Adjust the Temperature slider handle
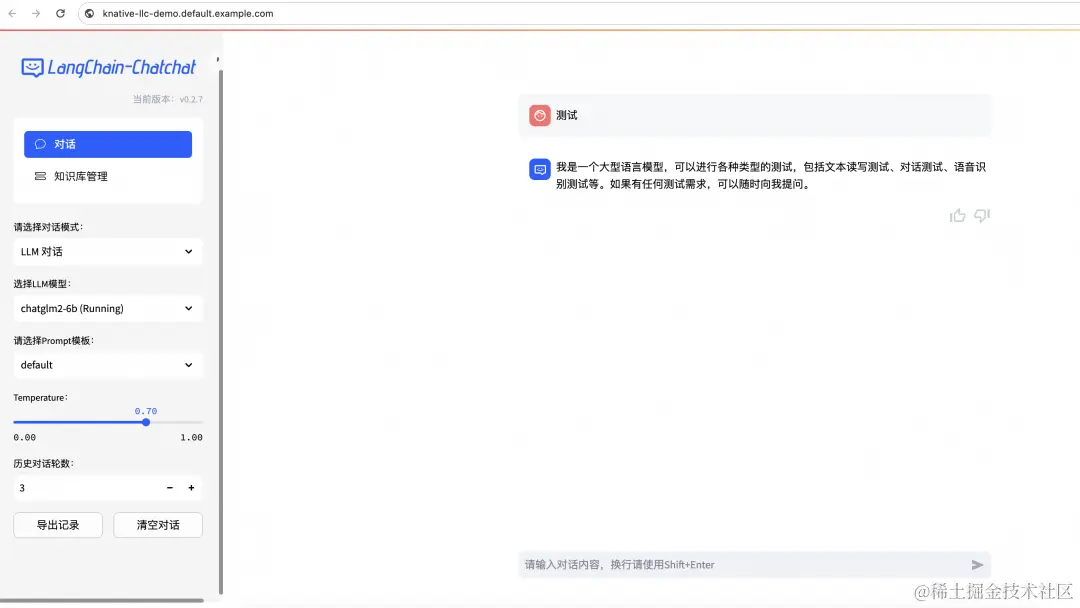This screenshot has height=608, width=1080. click(145, 422)
